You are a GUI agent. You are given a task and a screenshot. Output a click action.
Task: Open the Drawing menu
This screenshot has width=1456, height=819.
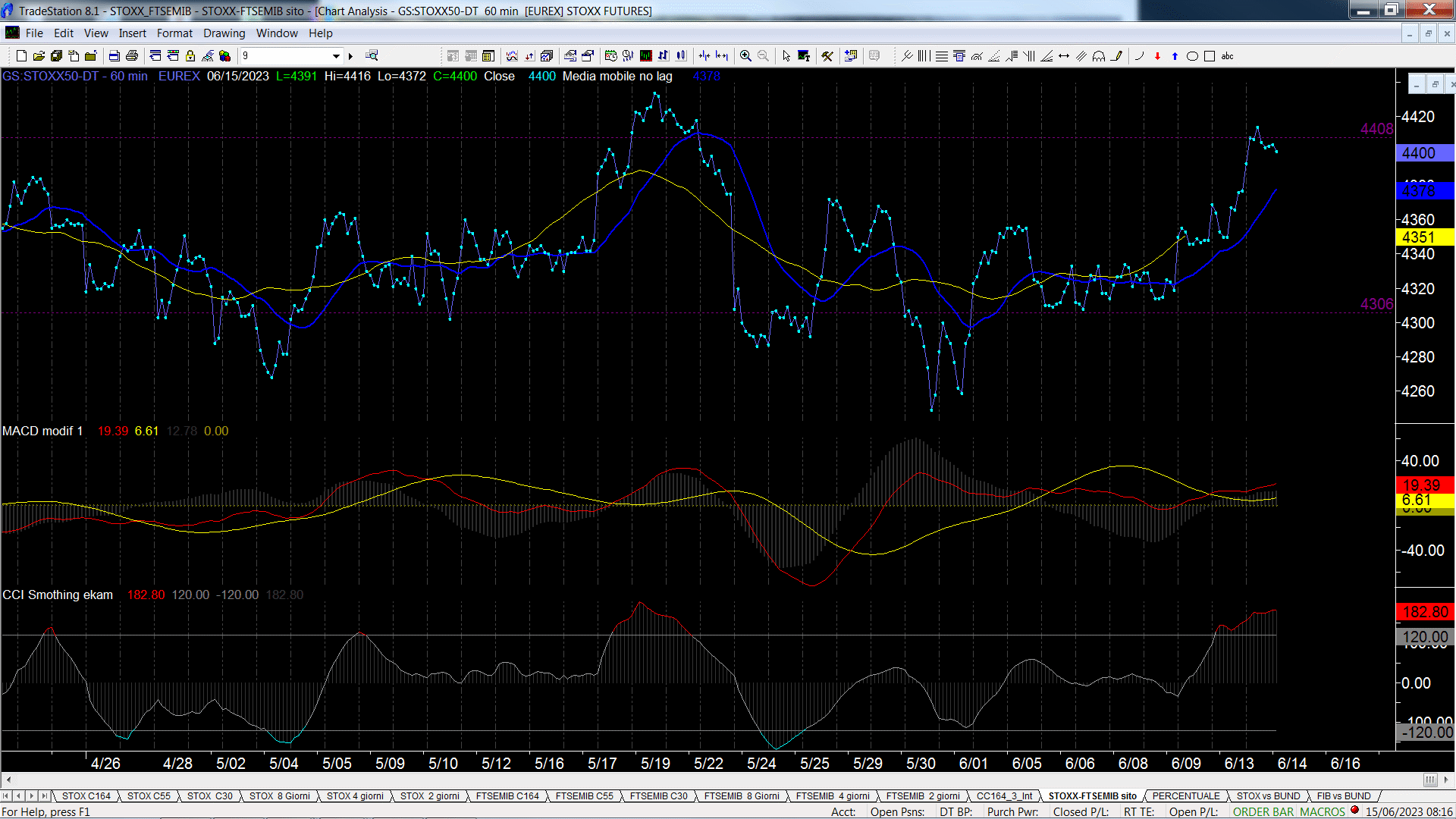pos(224,33)
